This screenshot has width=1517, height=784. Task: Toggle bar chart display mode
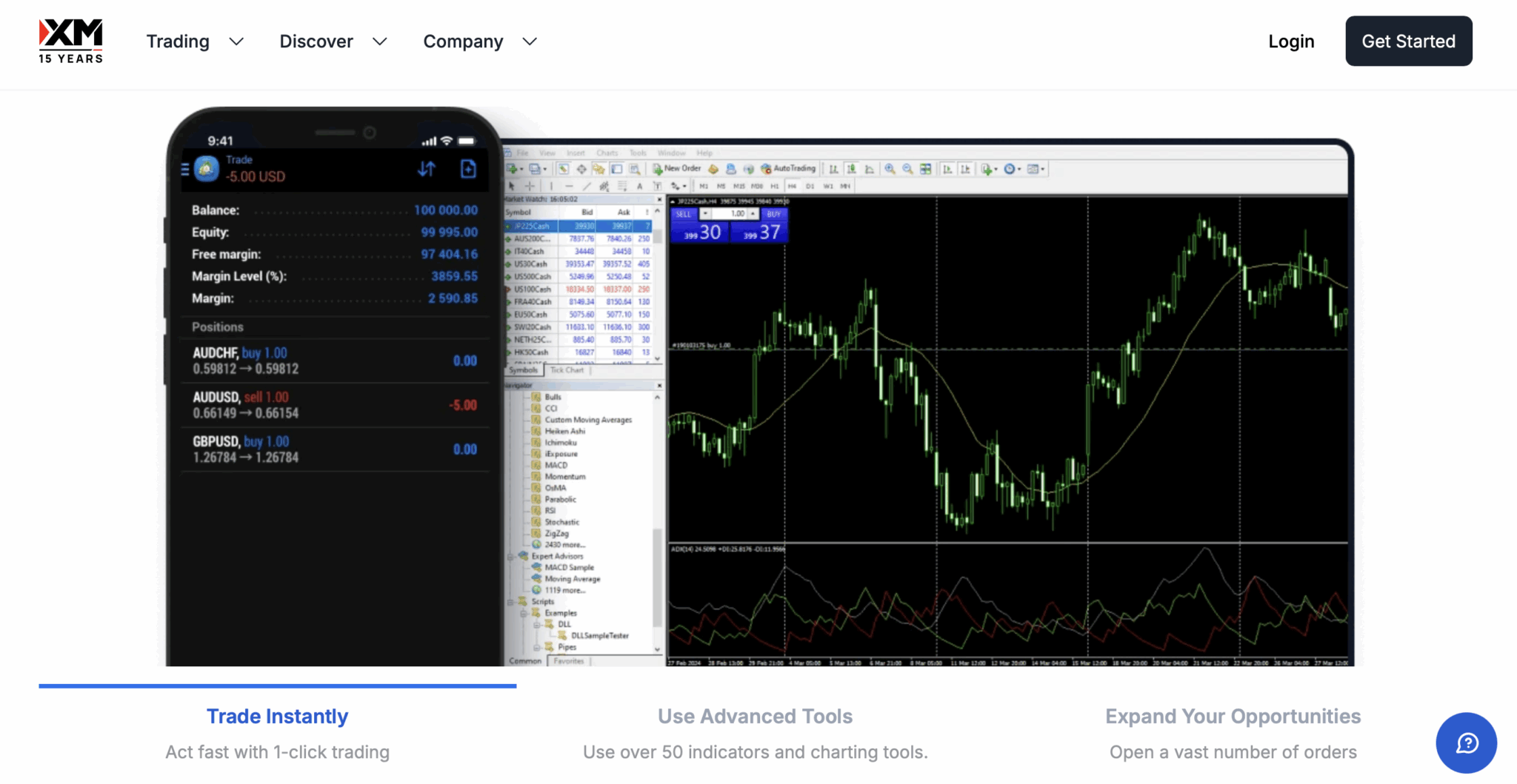point(833,169)
